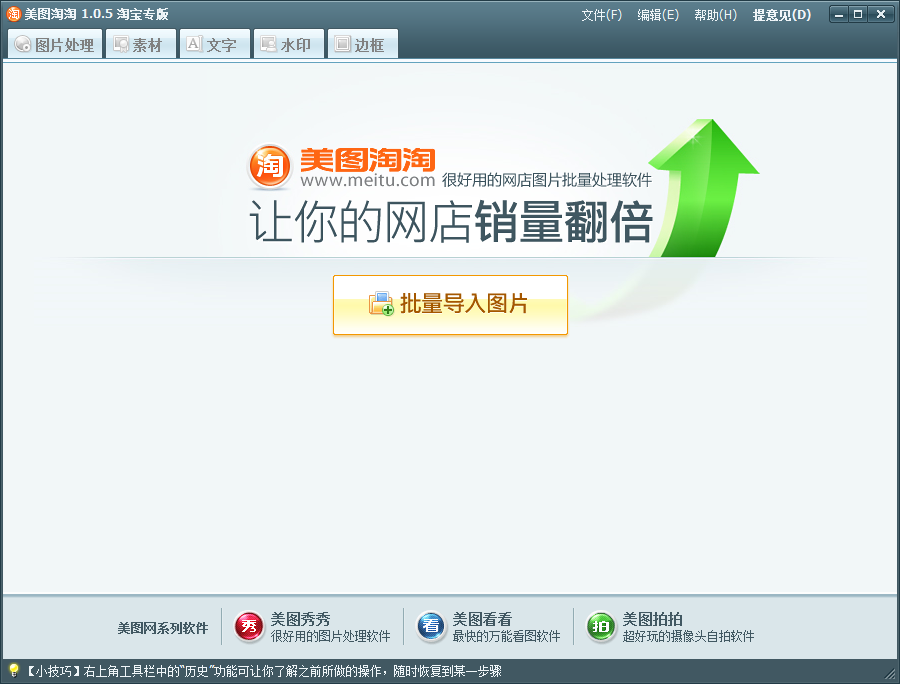Screen dimensions: 900x684
Task: Click the 水印 stamp icon
Action: (x=266, y=43)
